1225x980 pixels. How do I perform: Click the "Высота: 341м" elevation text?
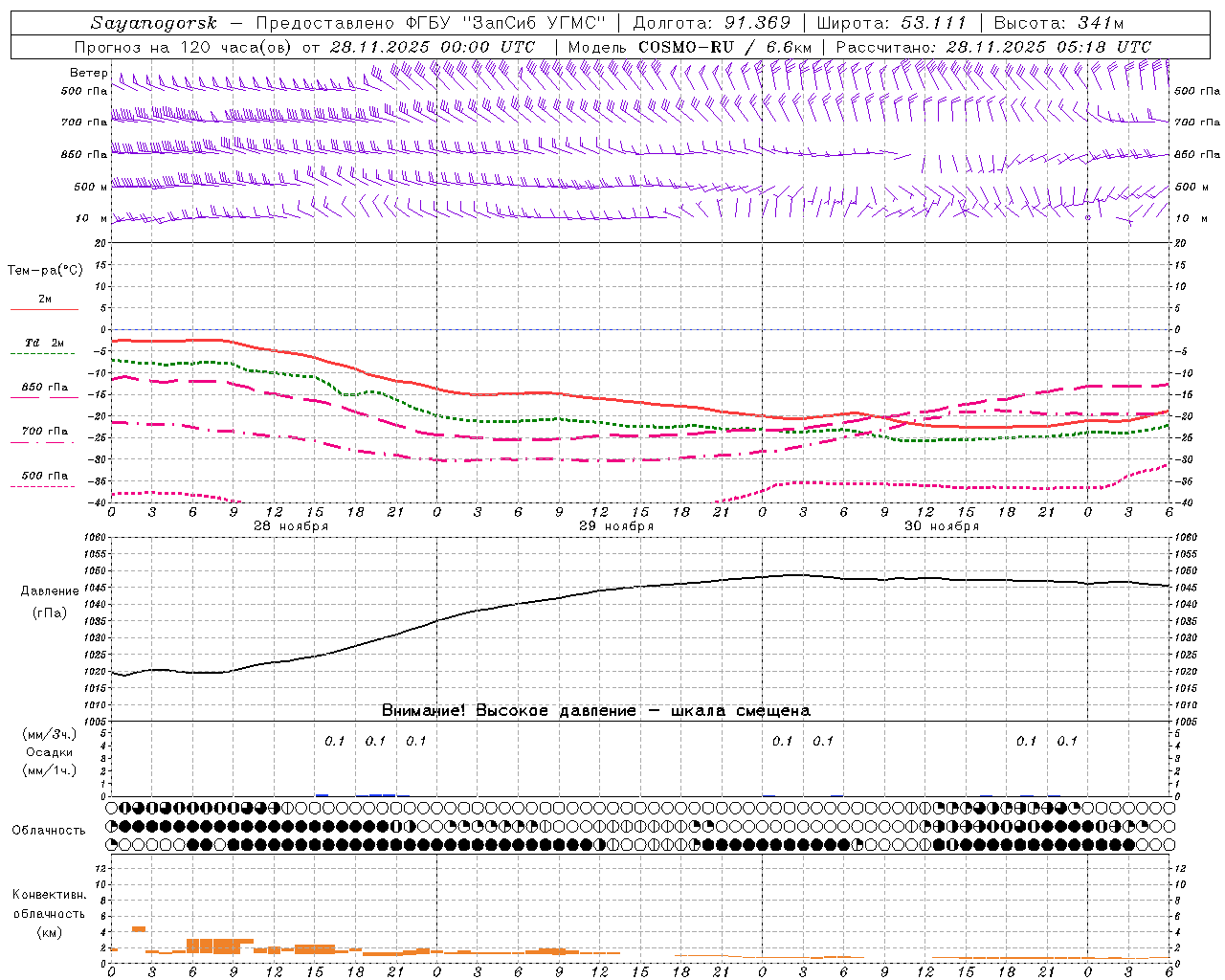[1058, 23]
